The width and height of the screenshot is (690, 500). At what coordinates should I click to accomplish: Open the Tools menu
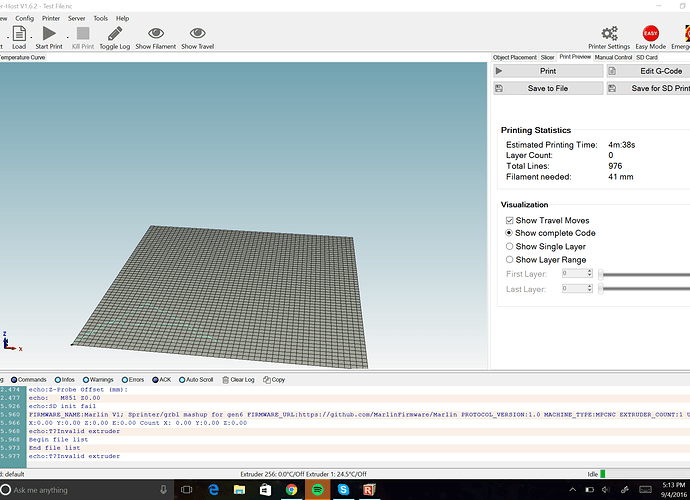(100, 18)
